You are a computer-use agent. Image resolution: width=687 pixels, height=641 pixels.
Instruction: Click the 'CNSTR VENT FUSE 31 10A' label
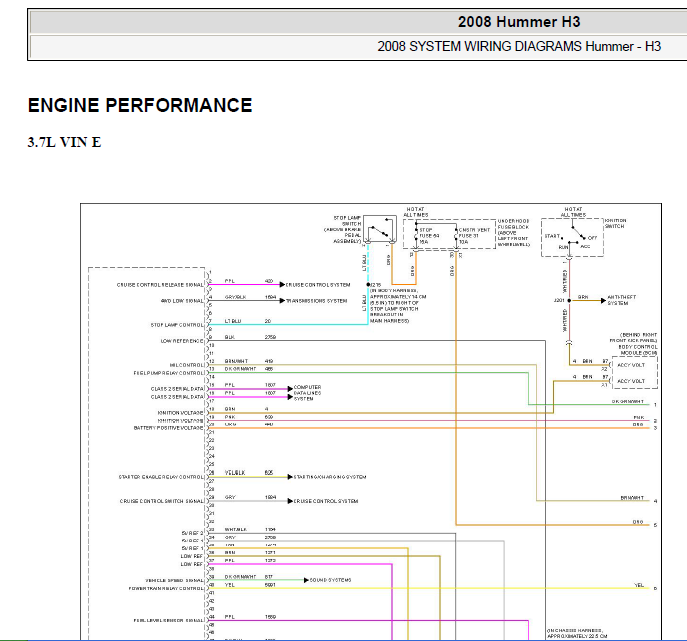click(x=474, y=236)
